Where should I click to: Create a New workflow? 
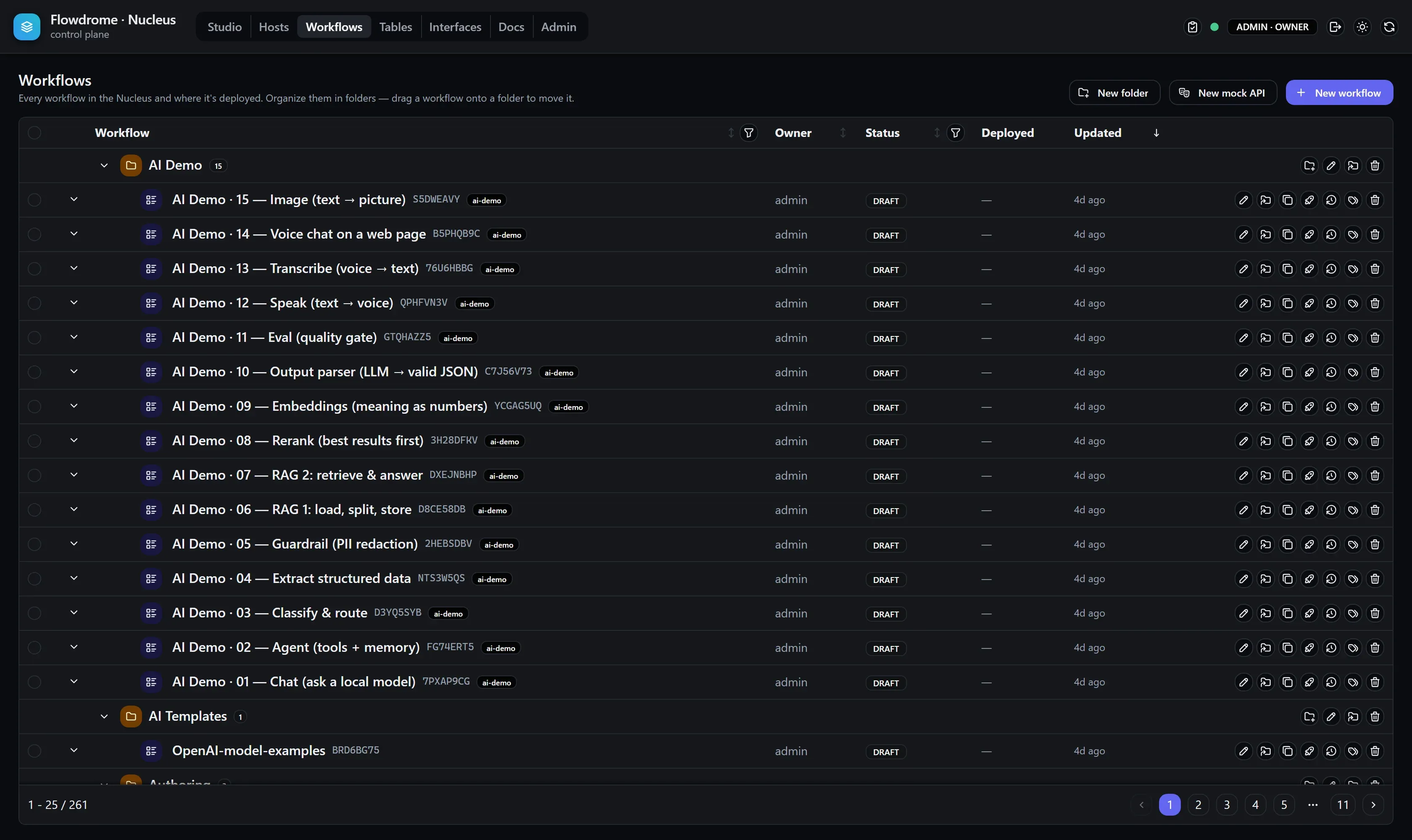click(x=1339, y=93)
